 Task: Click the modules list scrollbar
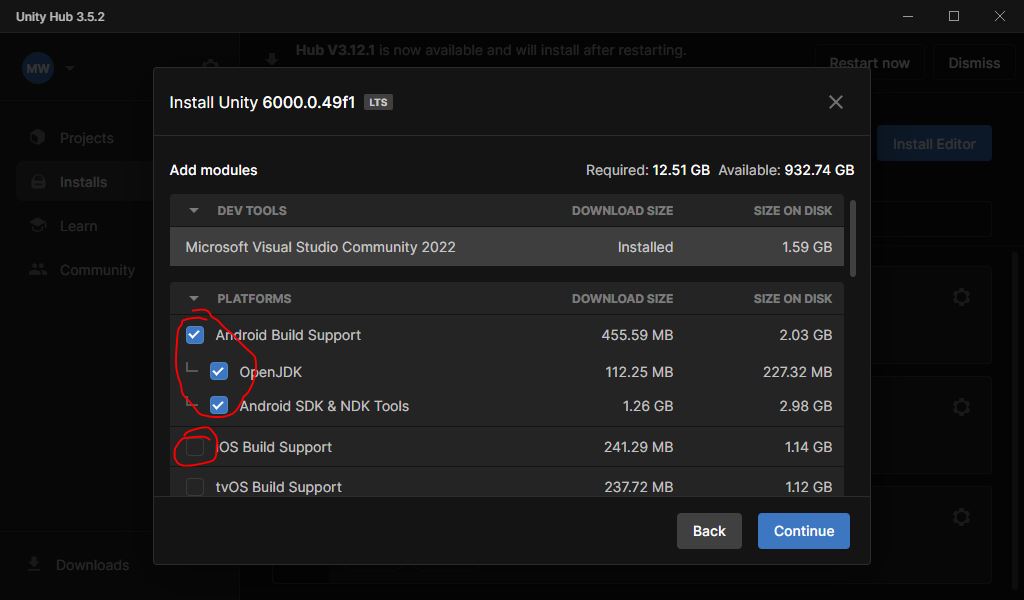point(852,238)
